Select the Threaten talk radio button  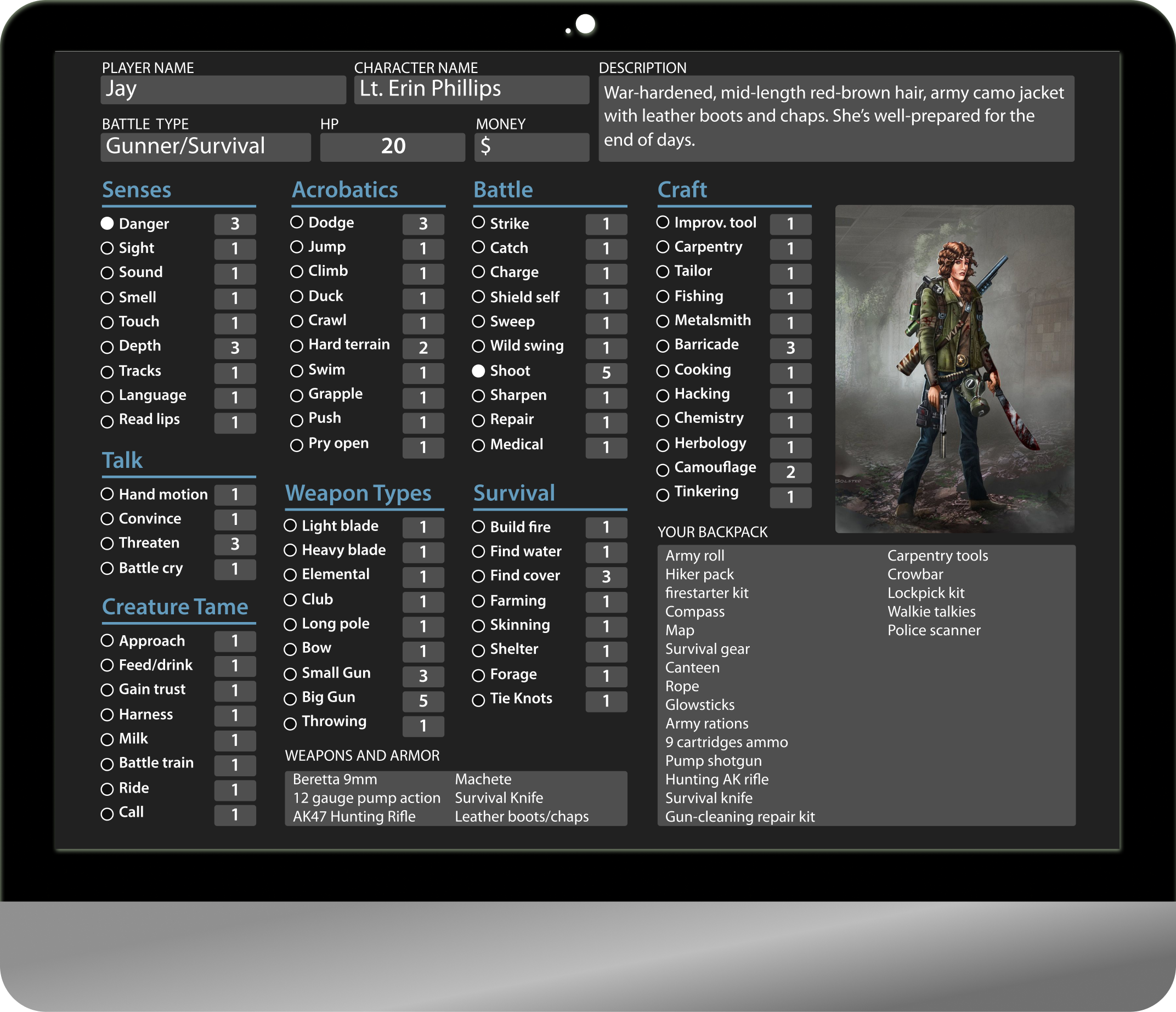[108, 543]
